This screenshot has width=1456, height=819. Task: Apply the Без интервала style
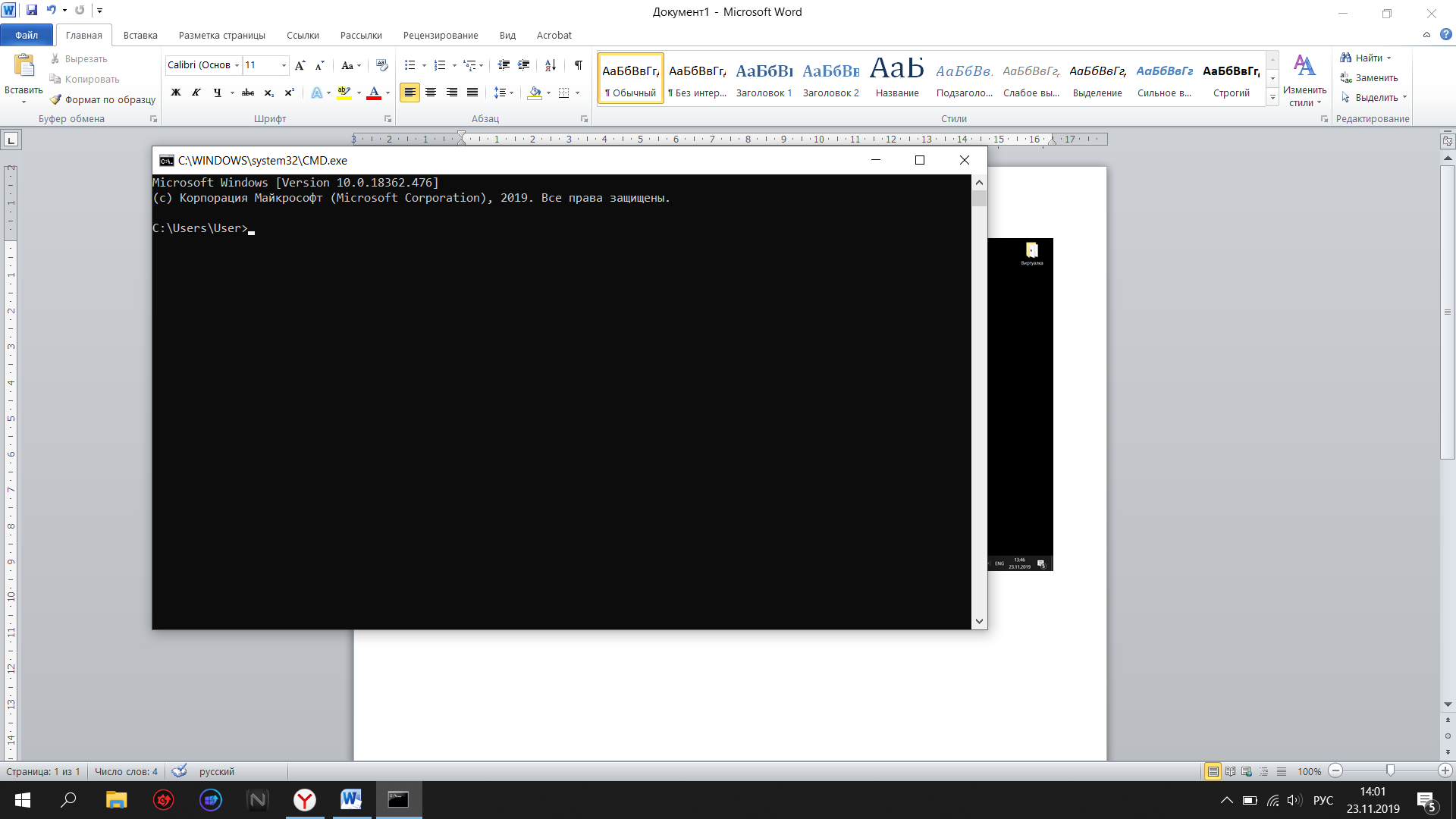[697, 78]
